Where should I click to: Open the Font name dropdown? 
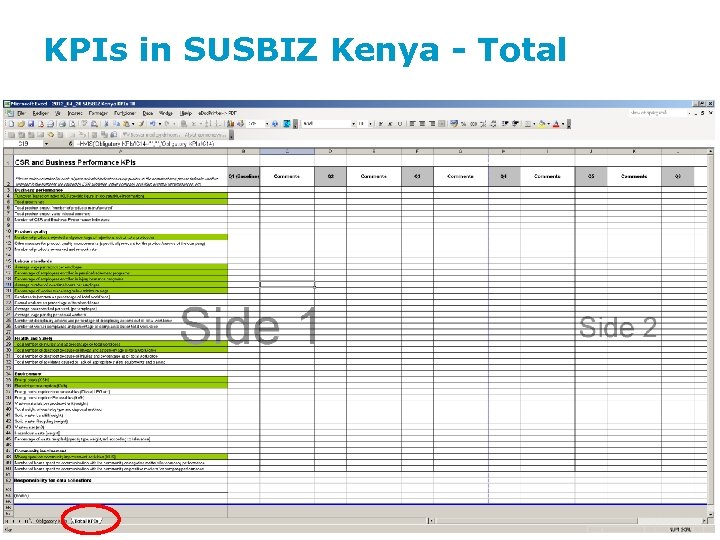354,124
